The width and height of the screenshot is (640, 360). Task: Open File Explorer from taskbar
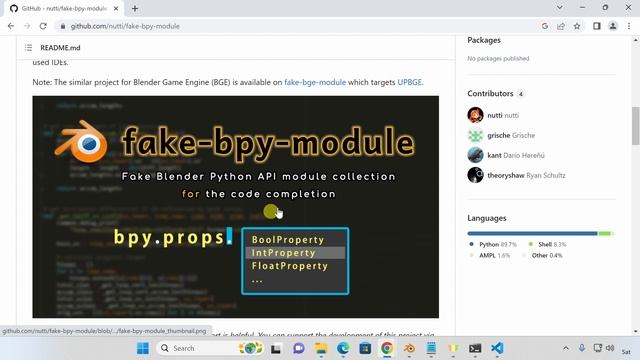coord(321,349)
